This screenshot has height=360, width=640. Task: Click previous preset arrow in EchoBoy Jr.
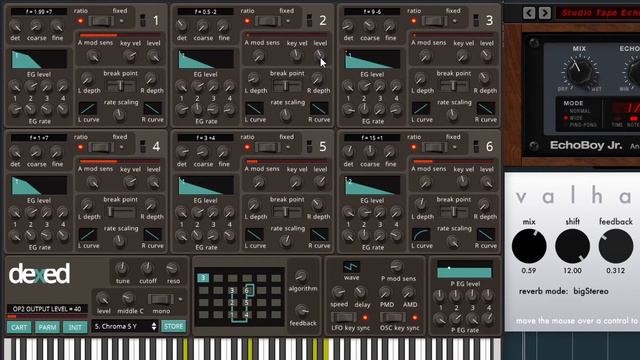pos(529,13)
